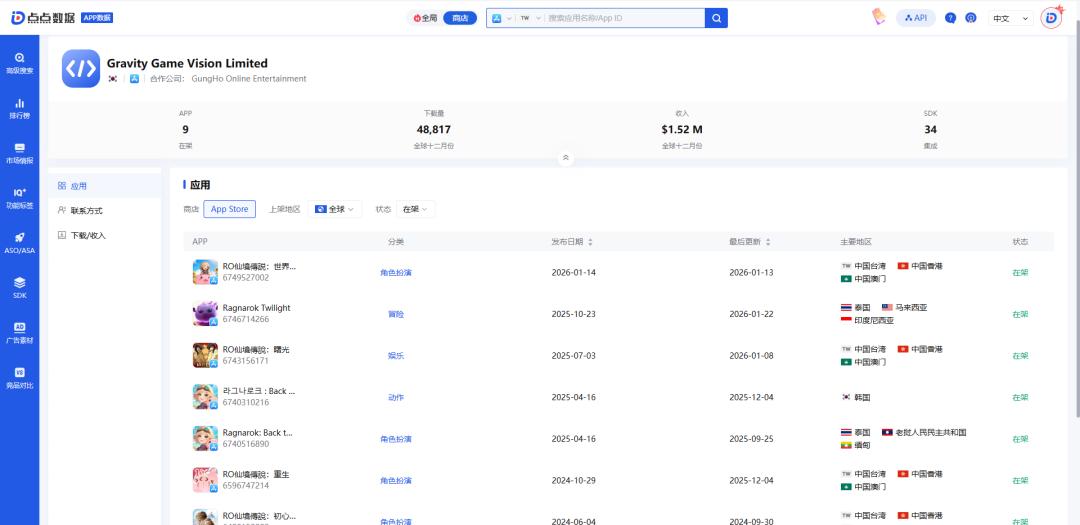Collapse the stats summary with chevron
The height and width of the screenshot is (525, 1080).
566,158
